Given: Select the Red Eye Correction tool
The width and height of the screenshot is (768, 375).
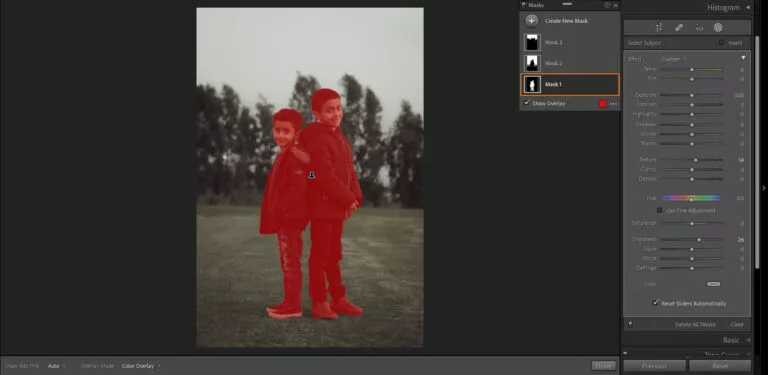Looking at the screenshot, I should (x=699, y=28).
